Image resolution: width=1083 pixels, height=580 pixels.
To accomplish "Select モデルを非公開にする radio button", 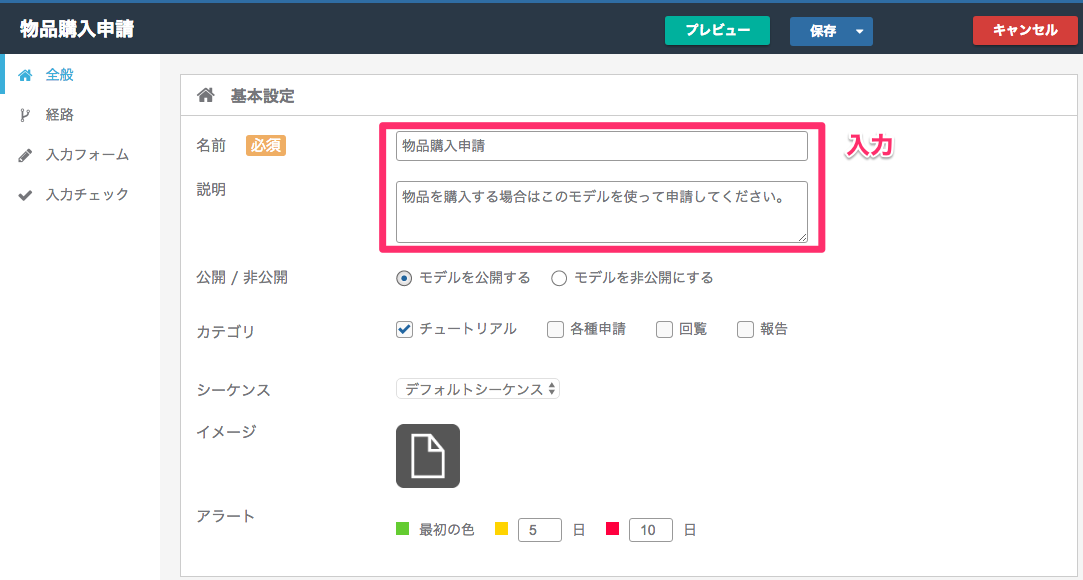I will point(559,278).
